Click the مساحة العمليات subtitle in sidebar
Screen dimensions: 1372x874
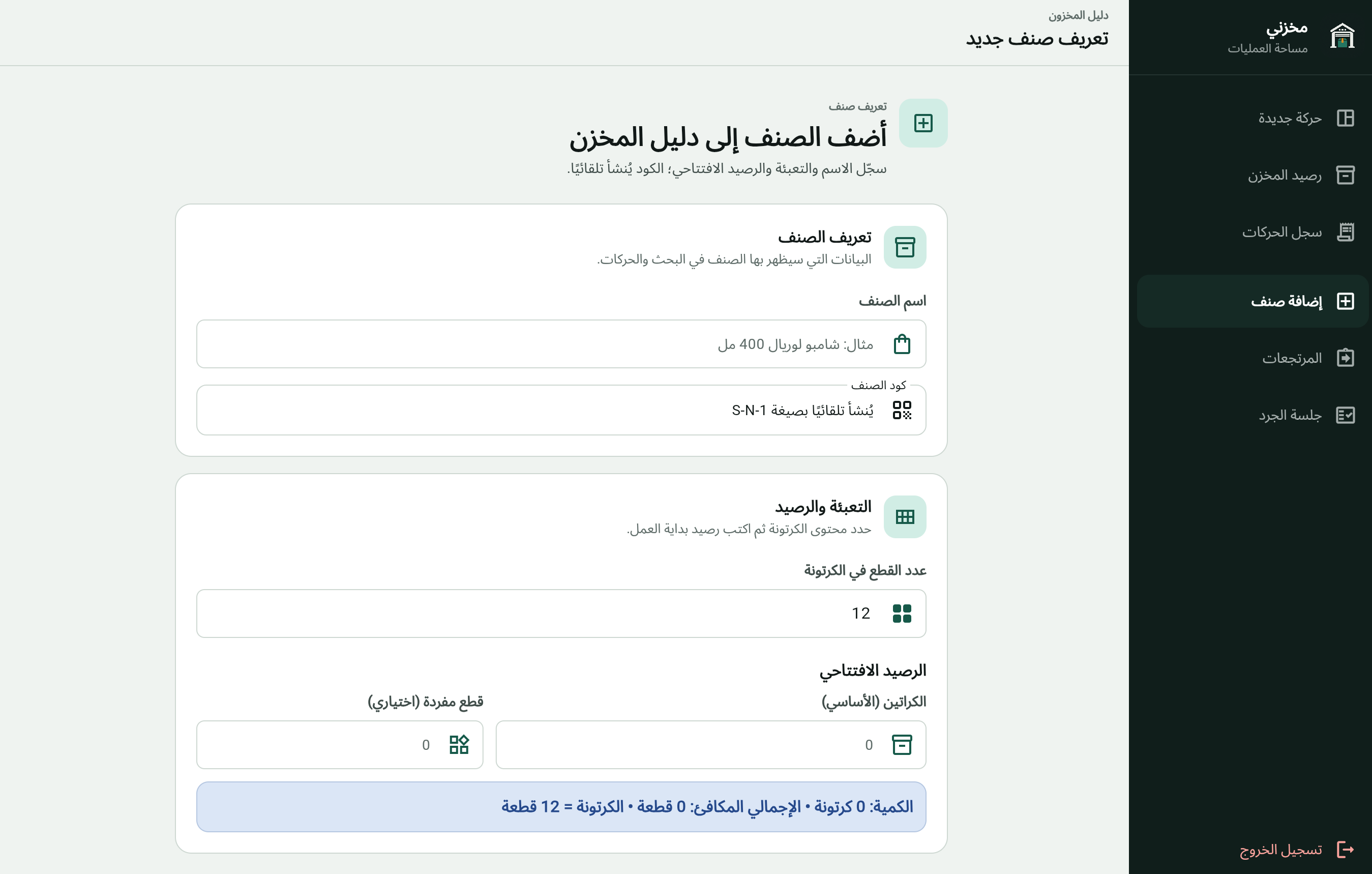[x=1267, y=48]
